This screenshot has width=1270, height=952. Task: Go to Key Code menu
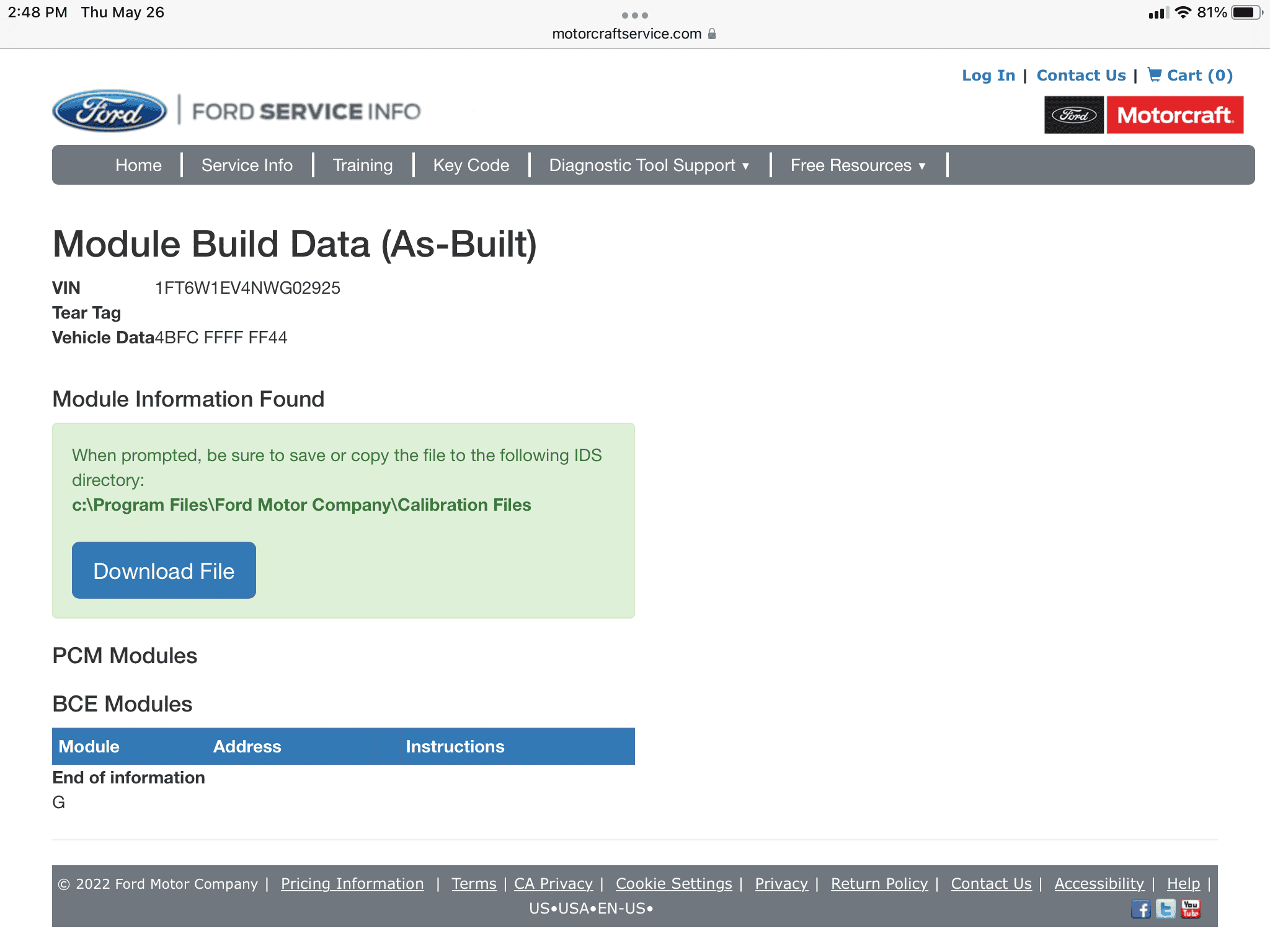point(471,165)
